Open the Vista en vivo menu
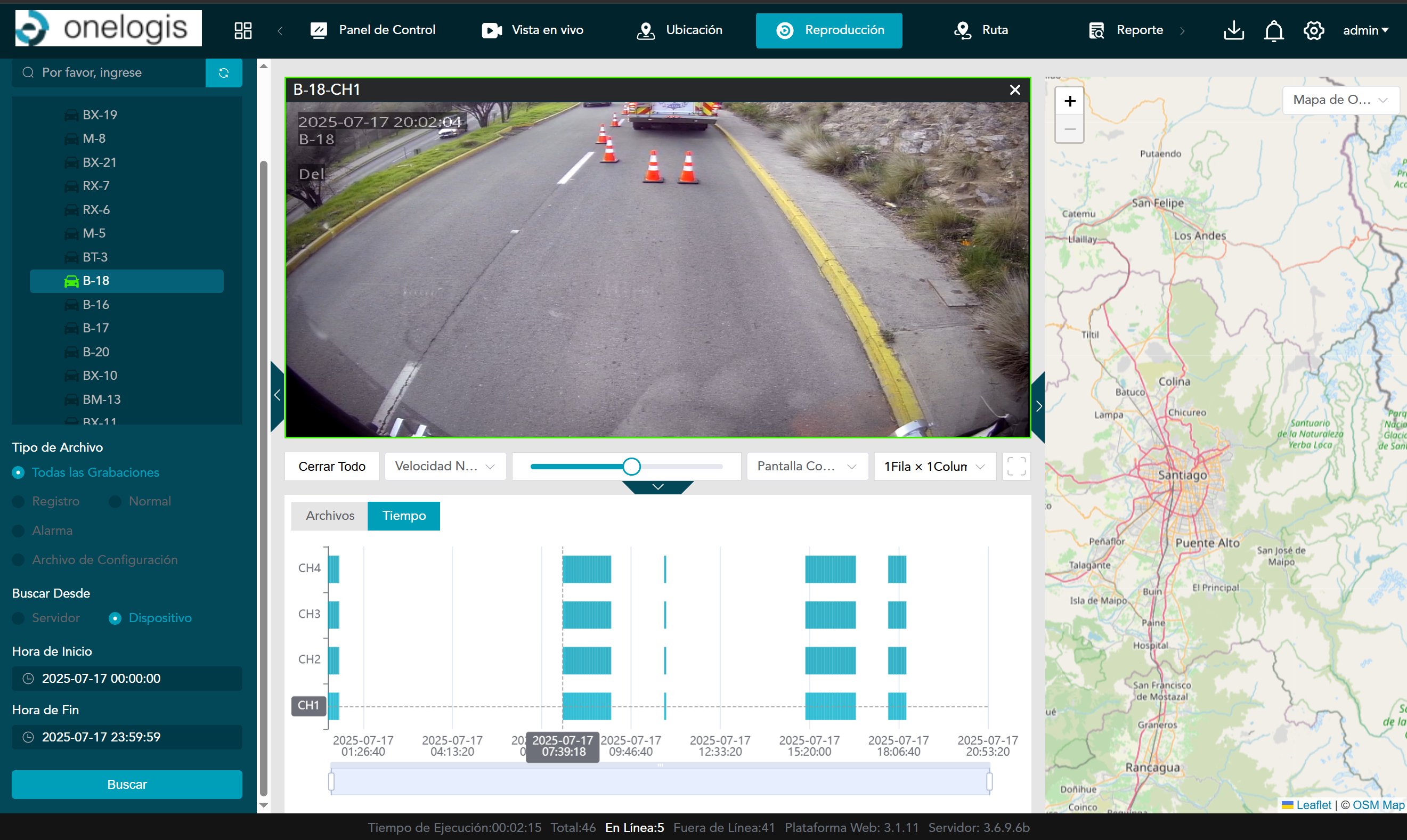The width and height of the screenshot is (1407, 840). point(533,30)
